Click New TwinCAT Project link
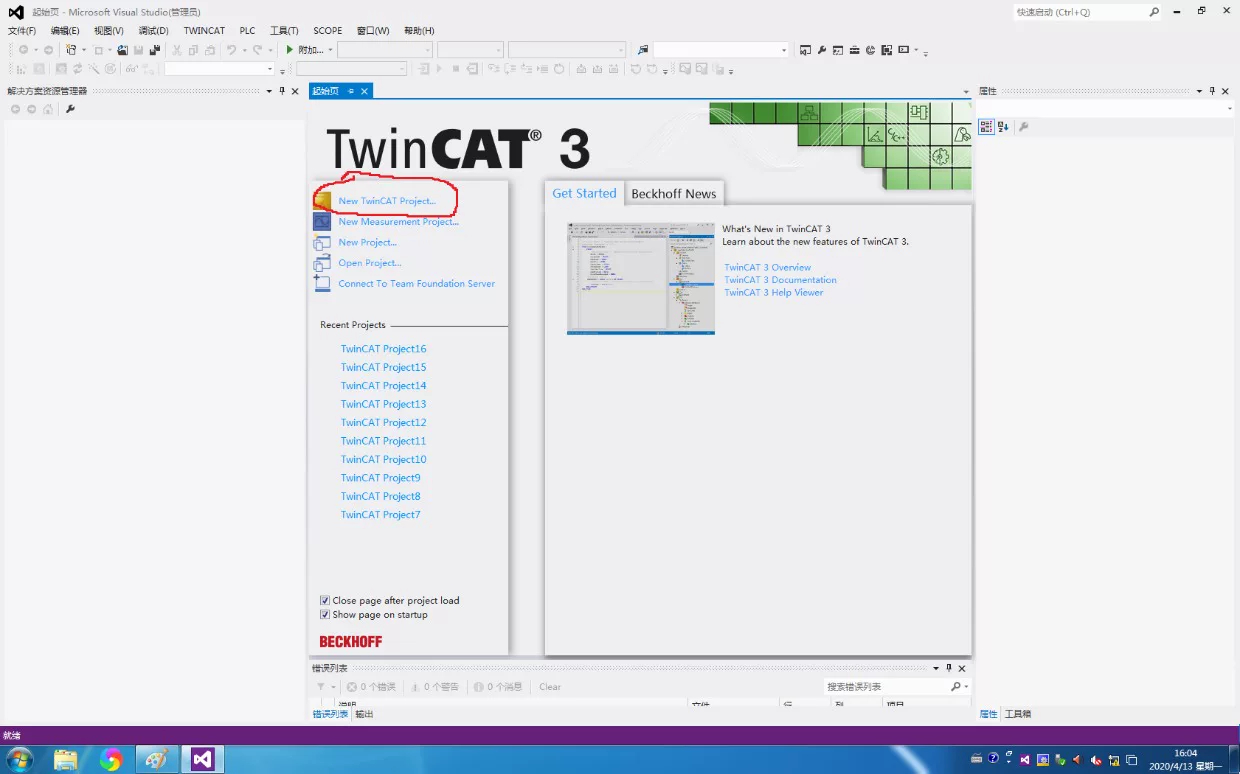This screenshot has height=774, width=1240. pyautogui.click(x=387, y=201)
